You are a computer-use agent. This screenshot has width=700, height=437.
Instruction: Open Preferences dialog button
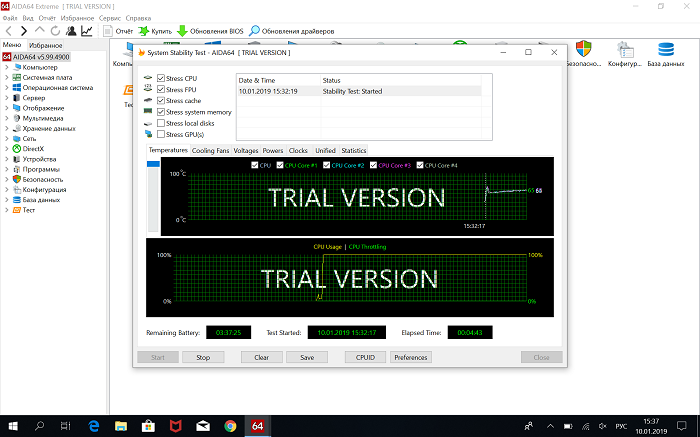[411, 358]
